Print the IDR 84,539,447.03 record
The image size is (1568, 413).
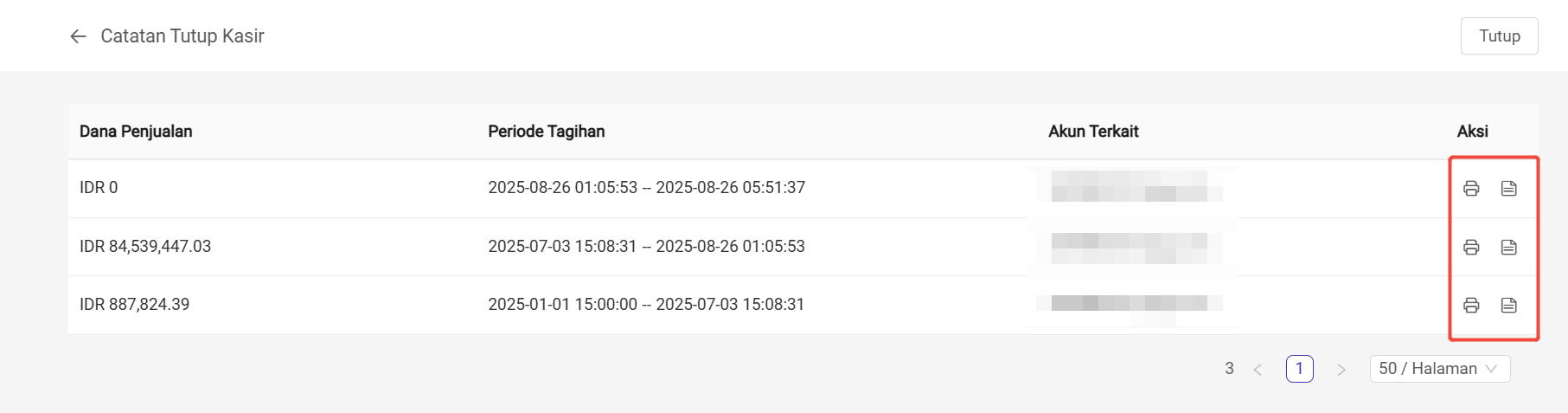tap(1471, 247)
